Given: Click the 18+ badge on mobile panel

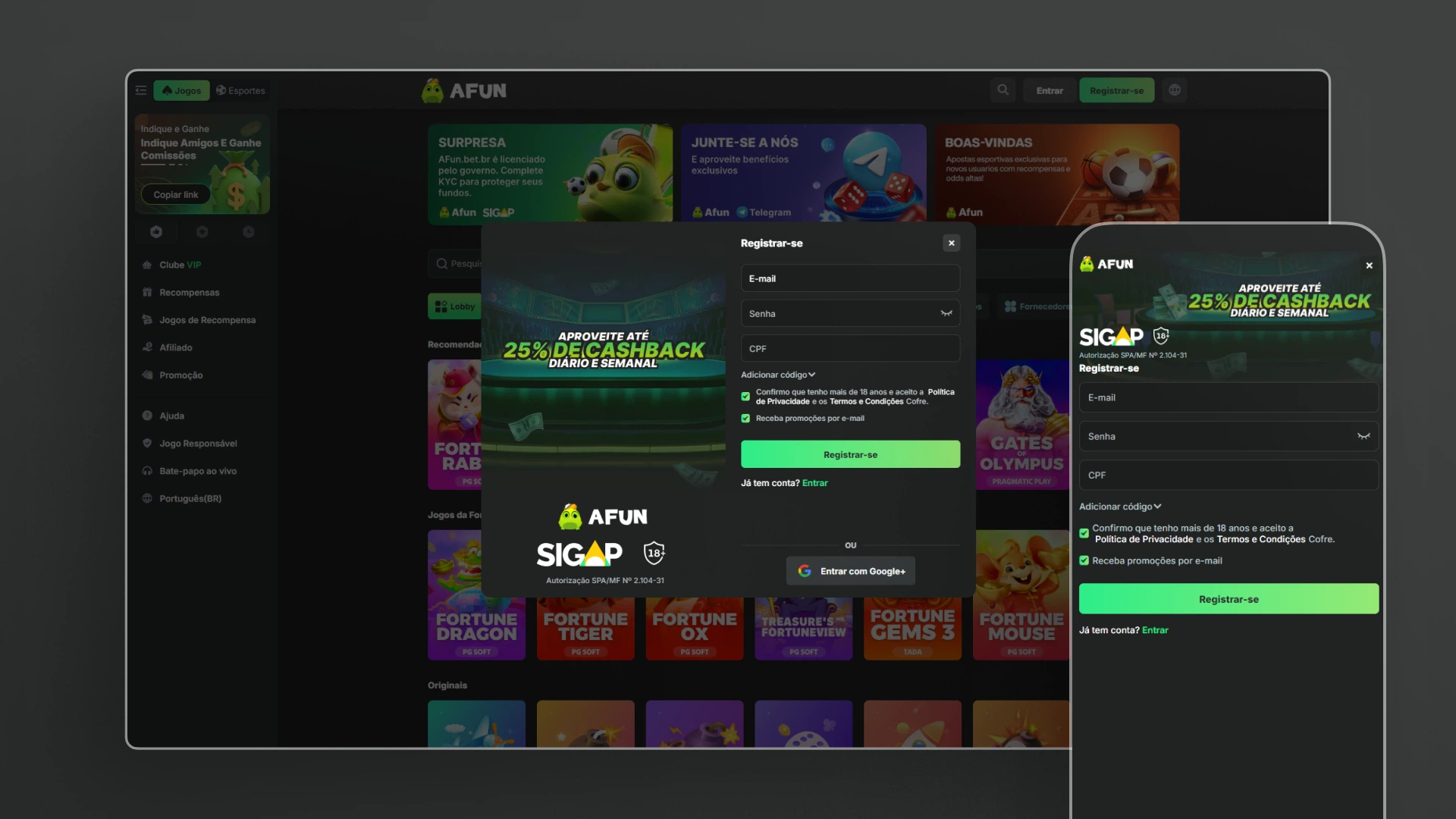Looking at the screenshot, I should point(1161,335).
